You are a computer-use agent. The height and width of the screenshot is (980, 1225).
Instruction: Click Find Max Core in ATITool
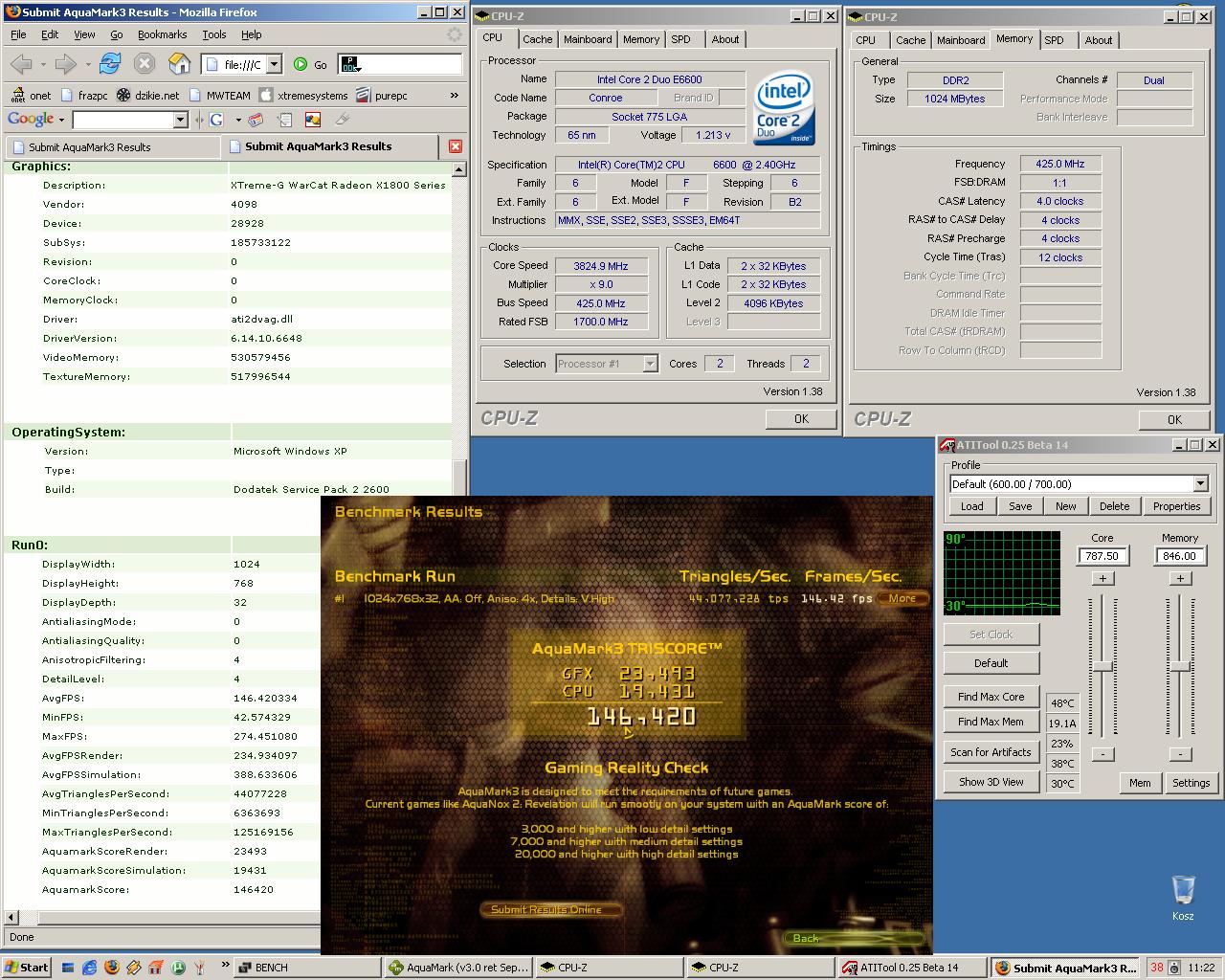click(991, 697)
